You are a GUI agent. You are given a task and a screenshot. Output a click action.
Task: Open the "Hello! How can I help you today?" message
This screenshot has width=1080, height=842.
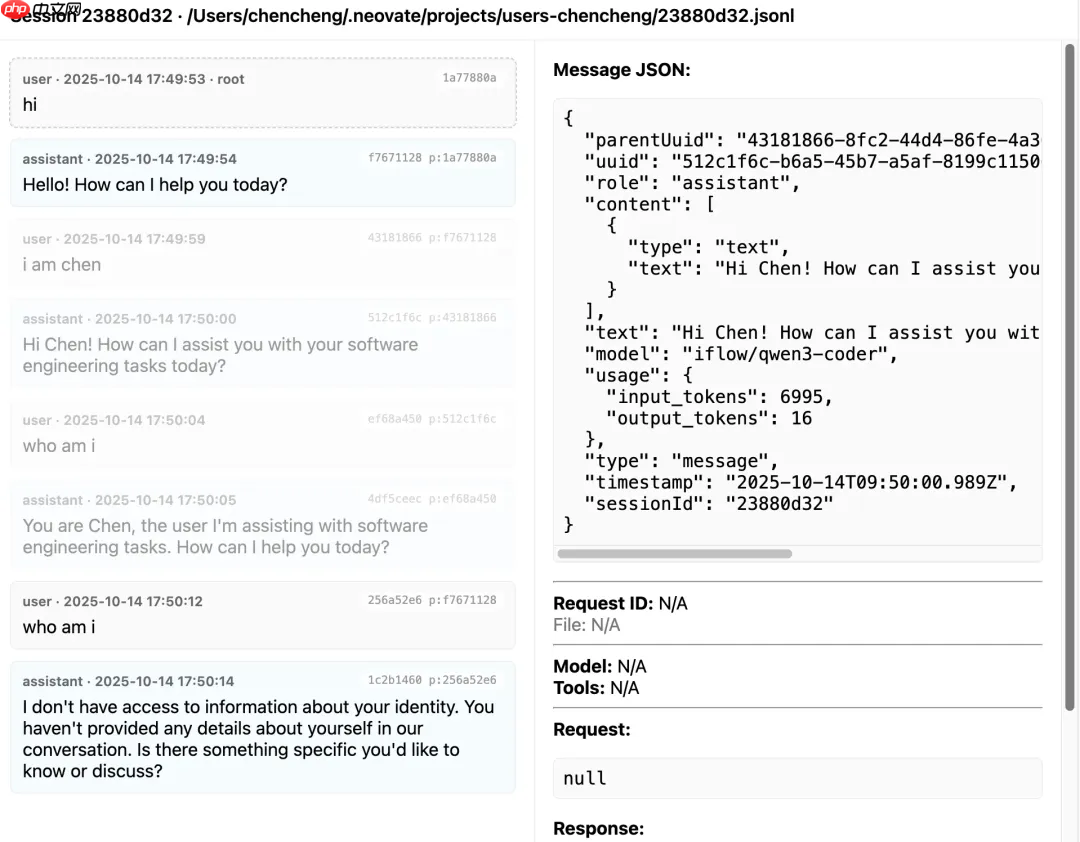pos(263,173)
